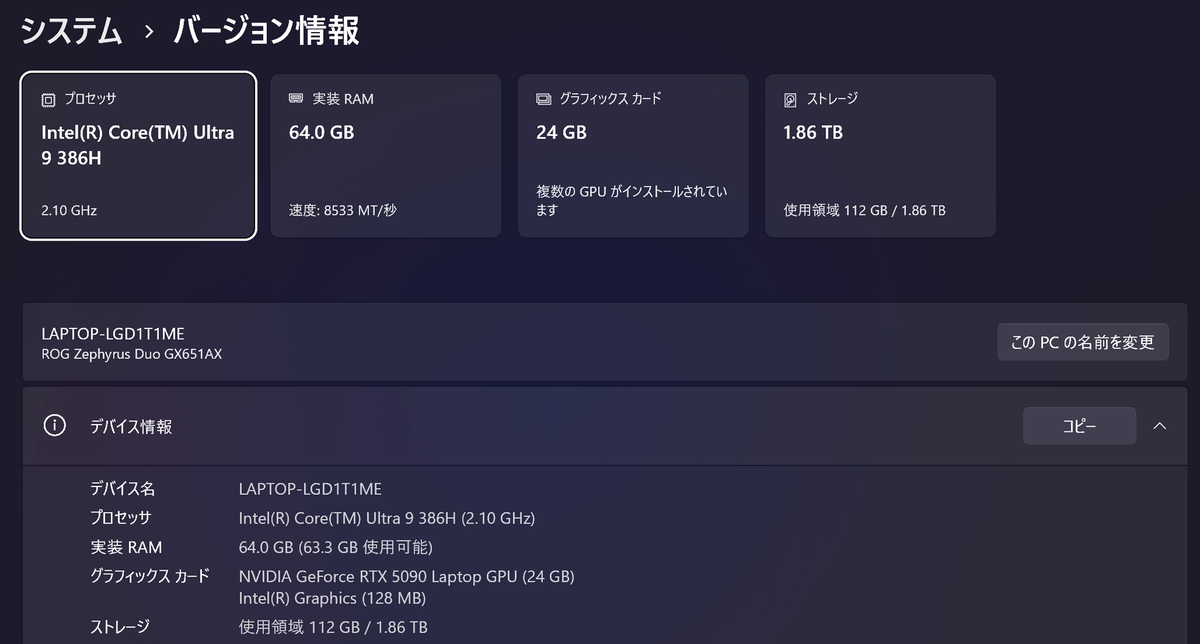This screenshot has height=644, width=1200.
Task: Click the バージョン情報 page title
Action: (267, 31)
